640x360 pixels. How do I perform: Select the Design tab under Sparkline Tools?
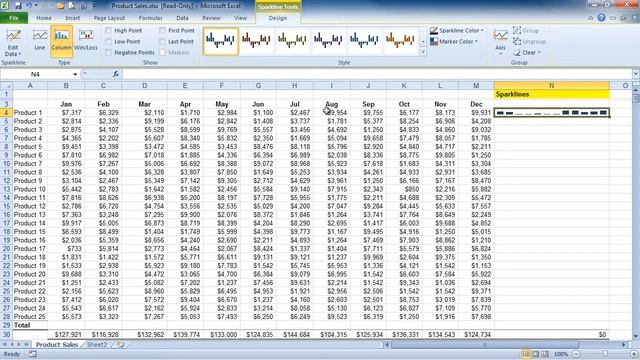[x=278, y=18]
